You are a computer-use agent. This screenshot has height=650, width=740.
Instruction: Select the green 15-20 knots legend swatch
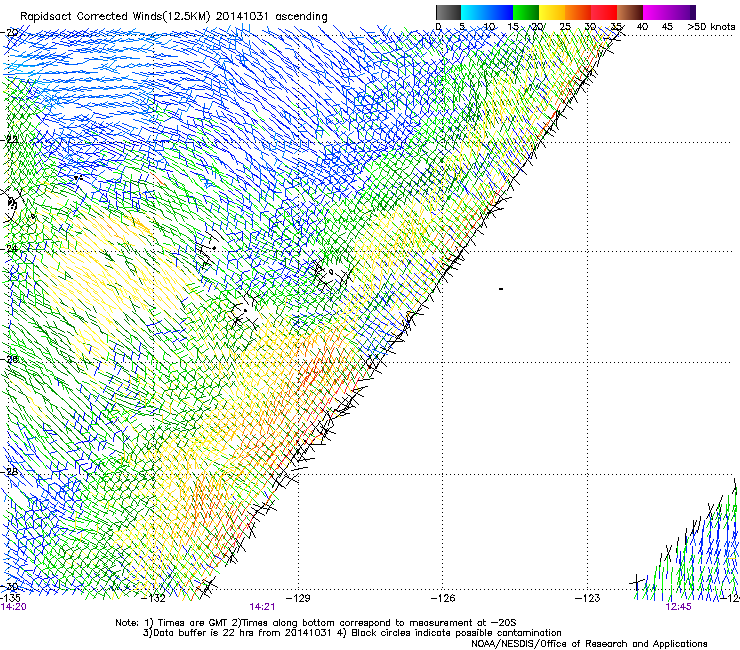(x=526, y=12)
